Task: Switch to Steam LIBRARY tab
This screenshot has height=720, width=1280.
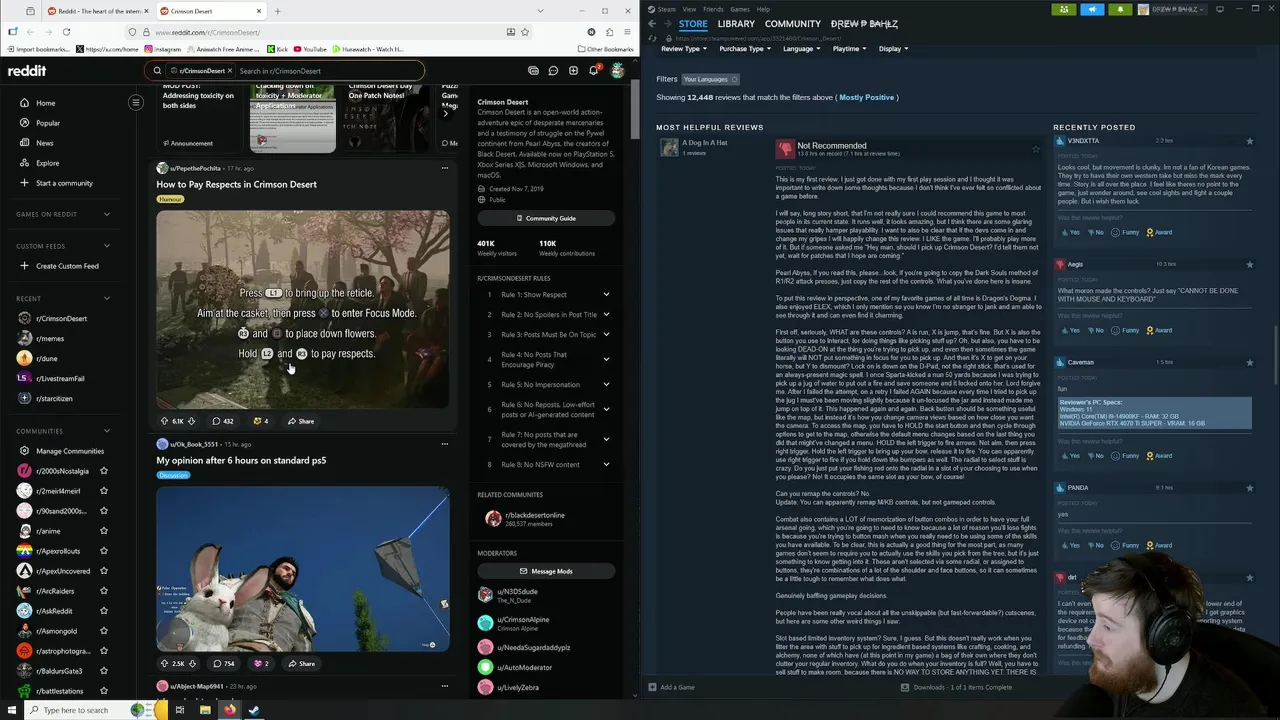Action: click(x=736, y=24)
